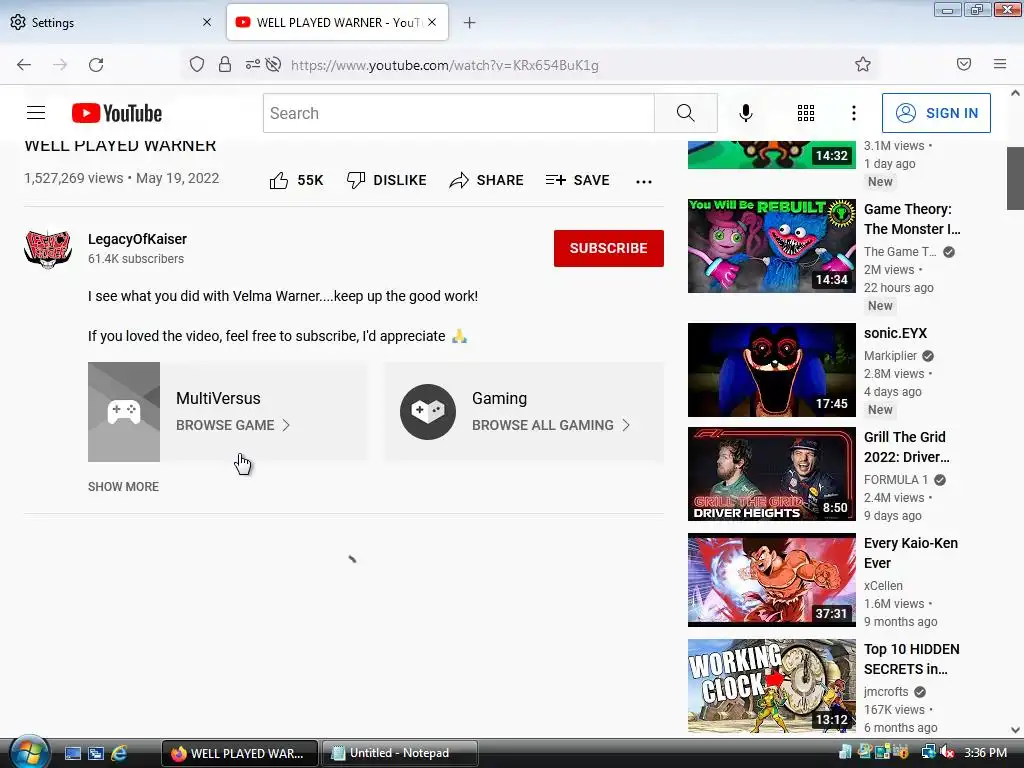Image resolution: width=1024 pixels, height=768 pixels.
Task: Open jmcrofts channel name
Action: [886, 692]
